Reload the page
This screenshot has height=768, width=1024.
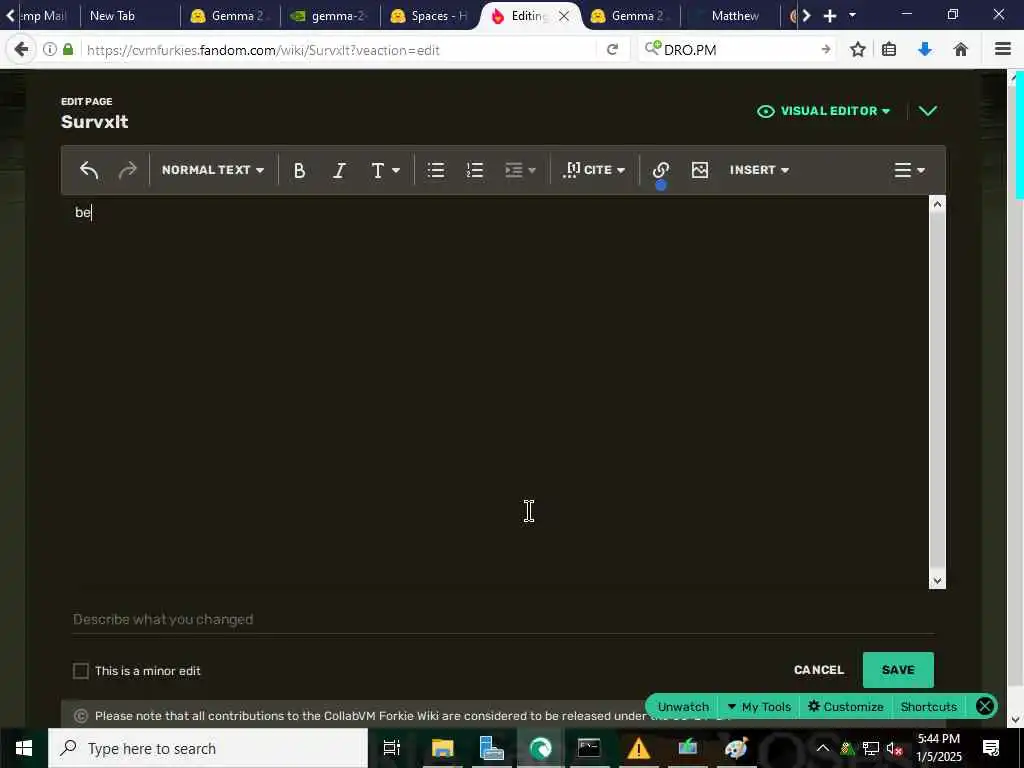(x=612, y=50)
